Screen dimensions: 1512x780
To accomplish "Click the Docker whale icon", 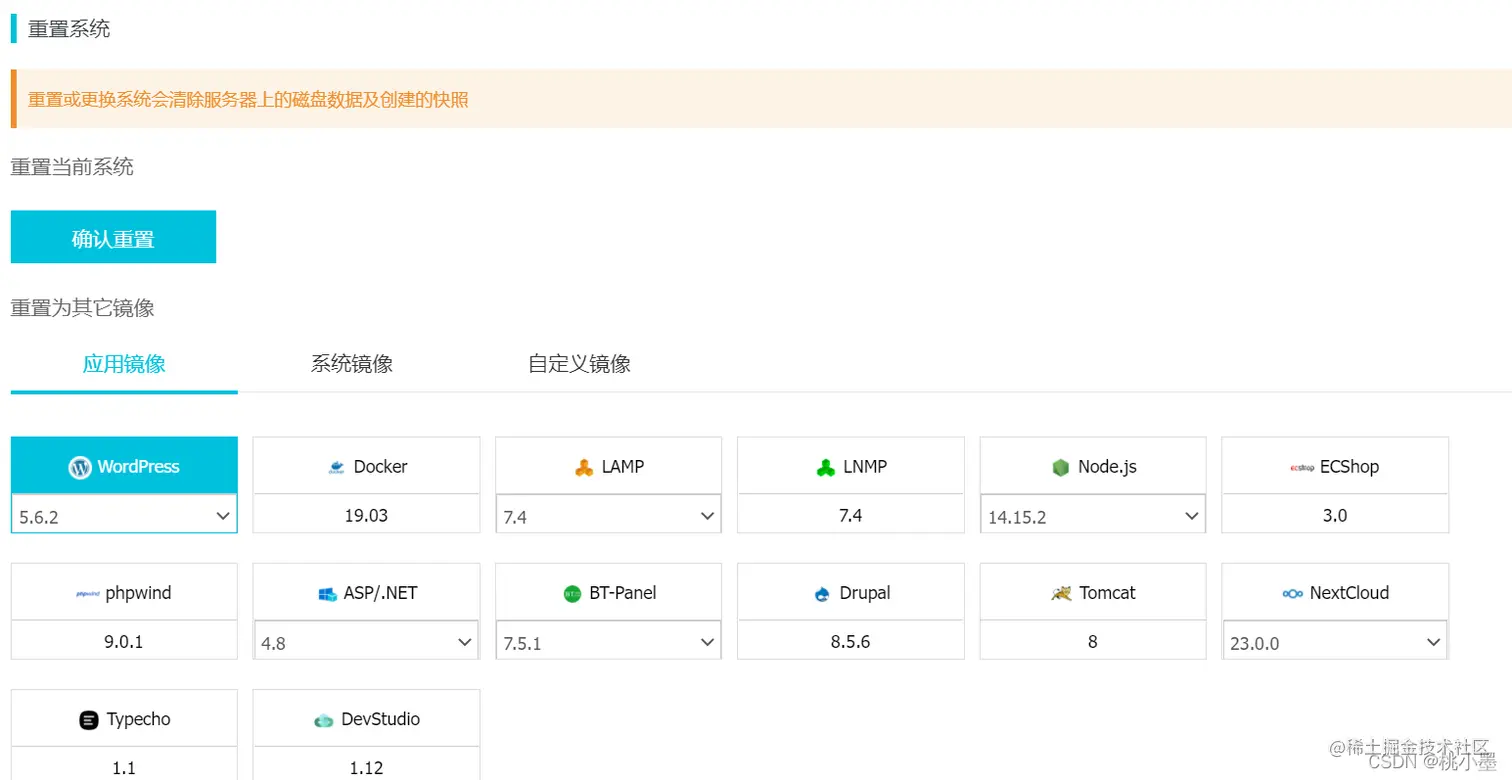I will 336,467.
